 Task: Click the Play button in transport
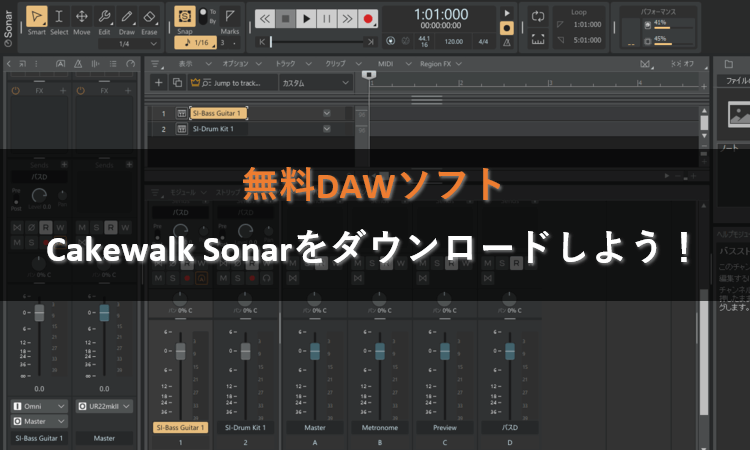click(x=307, y=18)
